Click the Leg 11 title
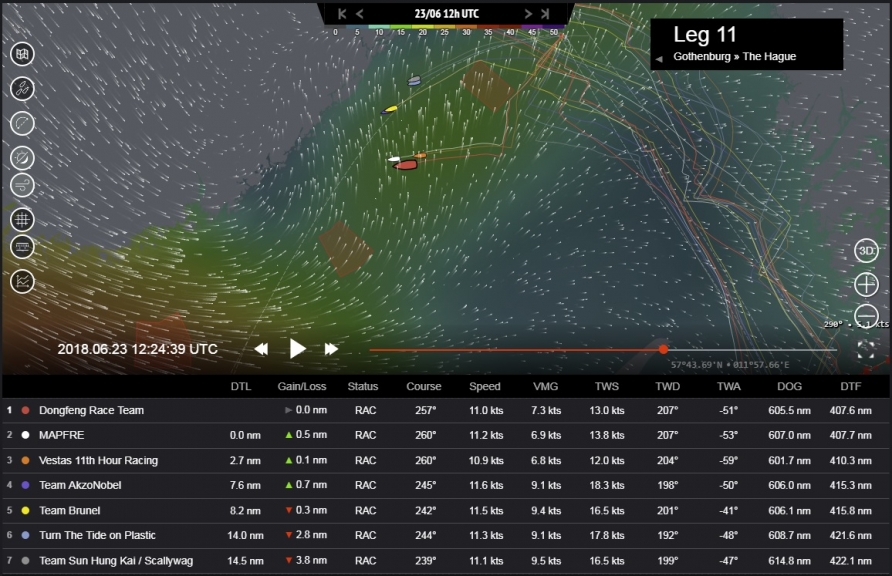 click(x=705, y=35)
